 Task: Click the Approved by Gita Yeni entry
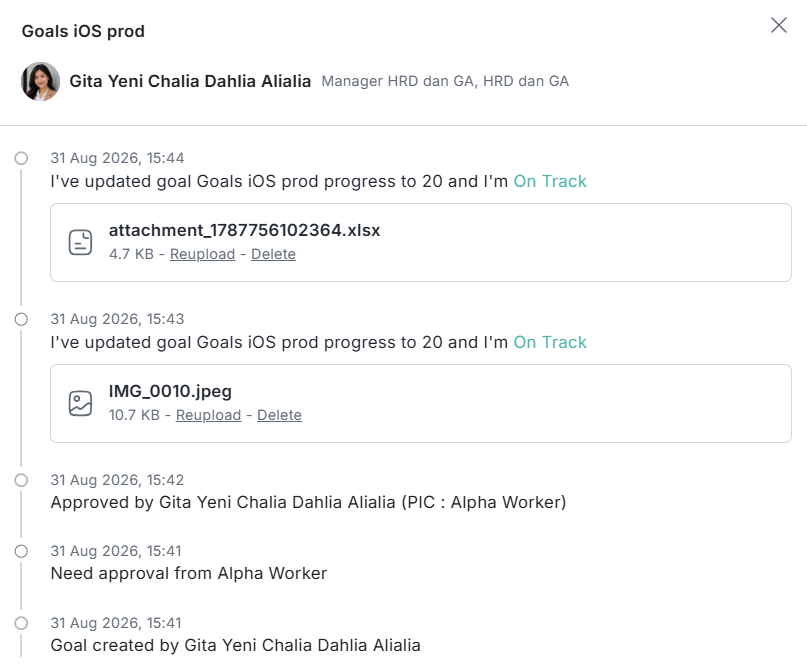[308, 502]
